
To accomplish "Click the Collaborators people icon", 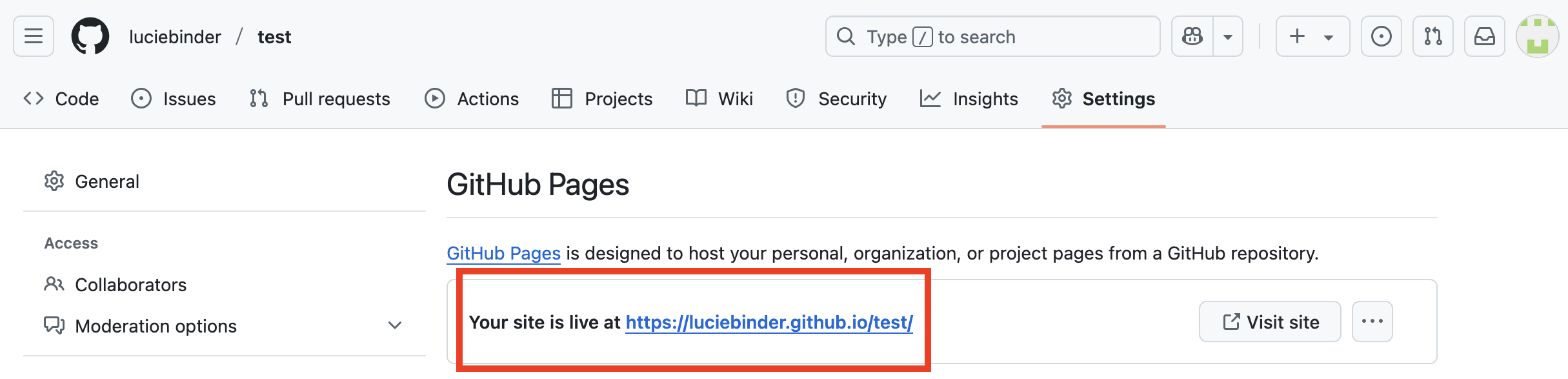I will [55, 284].
